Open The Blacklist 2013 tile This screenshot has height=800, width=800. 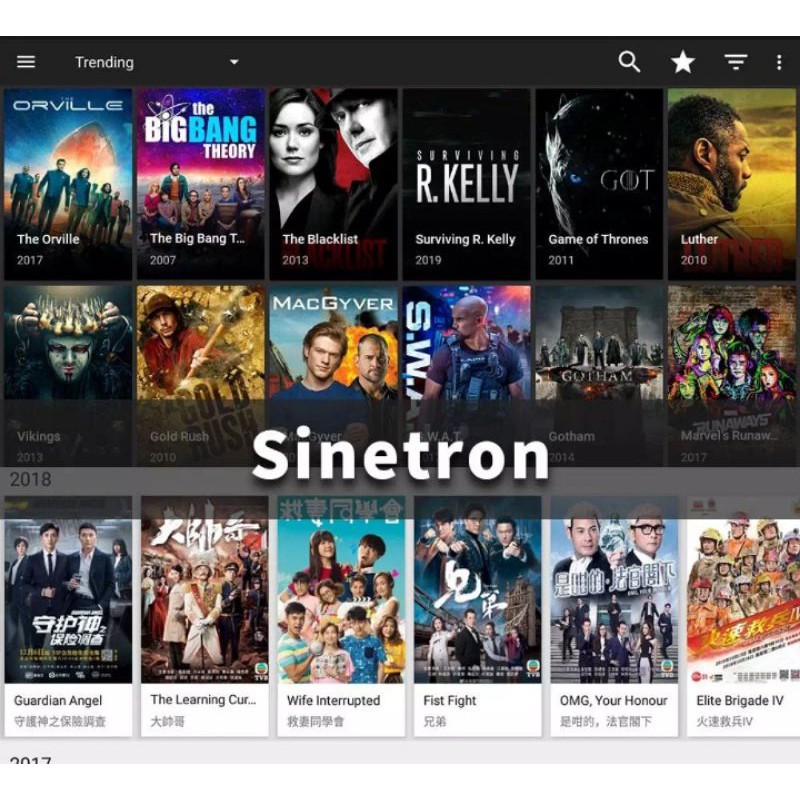click(x=334, y=184)
